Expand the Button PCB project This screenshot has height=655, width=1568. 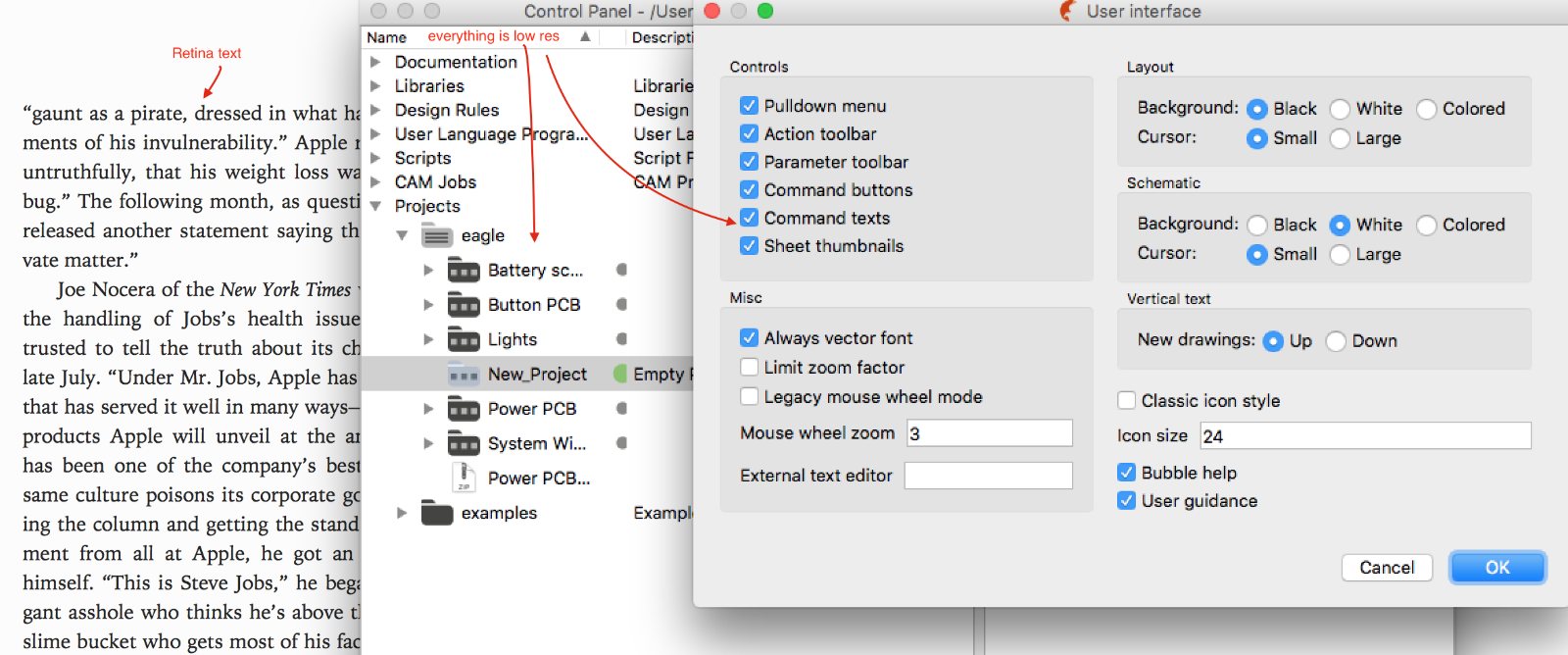[428, 305]
